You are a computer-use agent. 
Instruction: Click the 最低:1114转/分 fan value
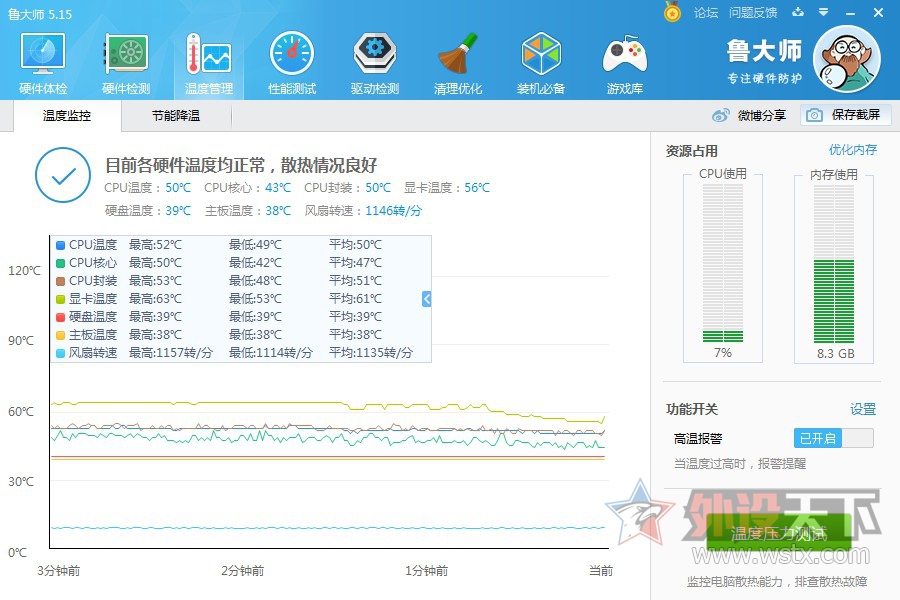(x=271, y=353)
